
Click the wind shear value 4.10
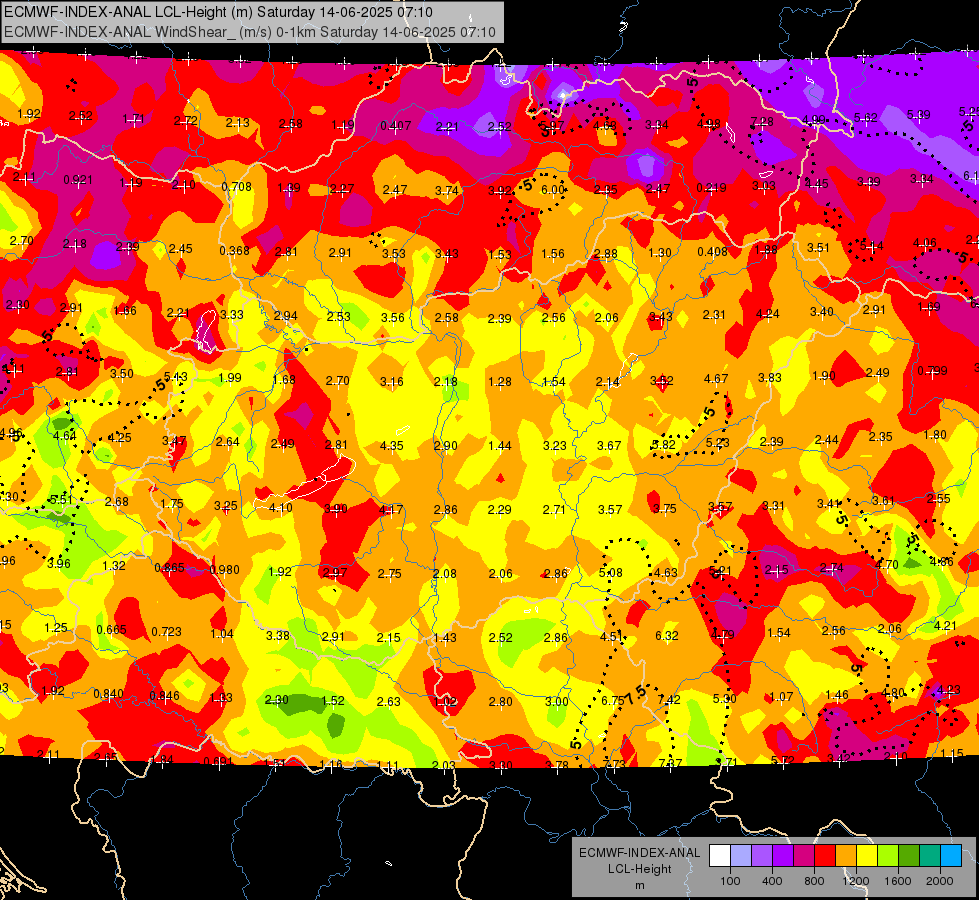[x=280, y=508]
